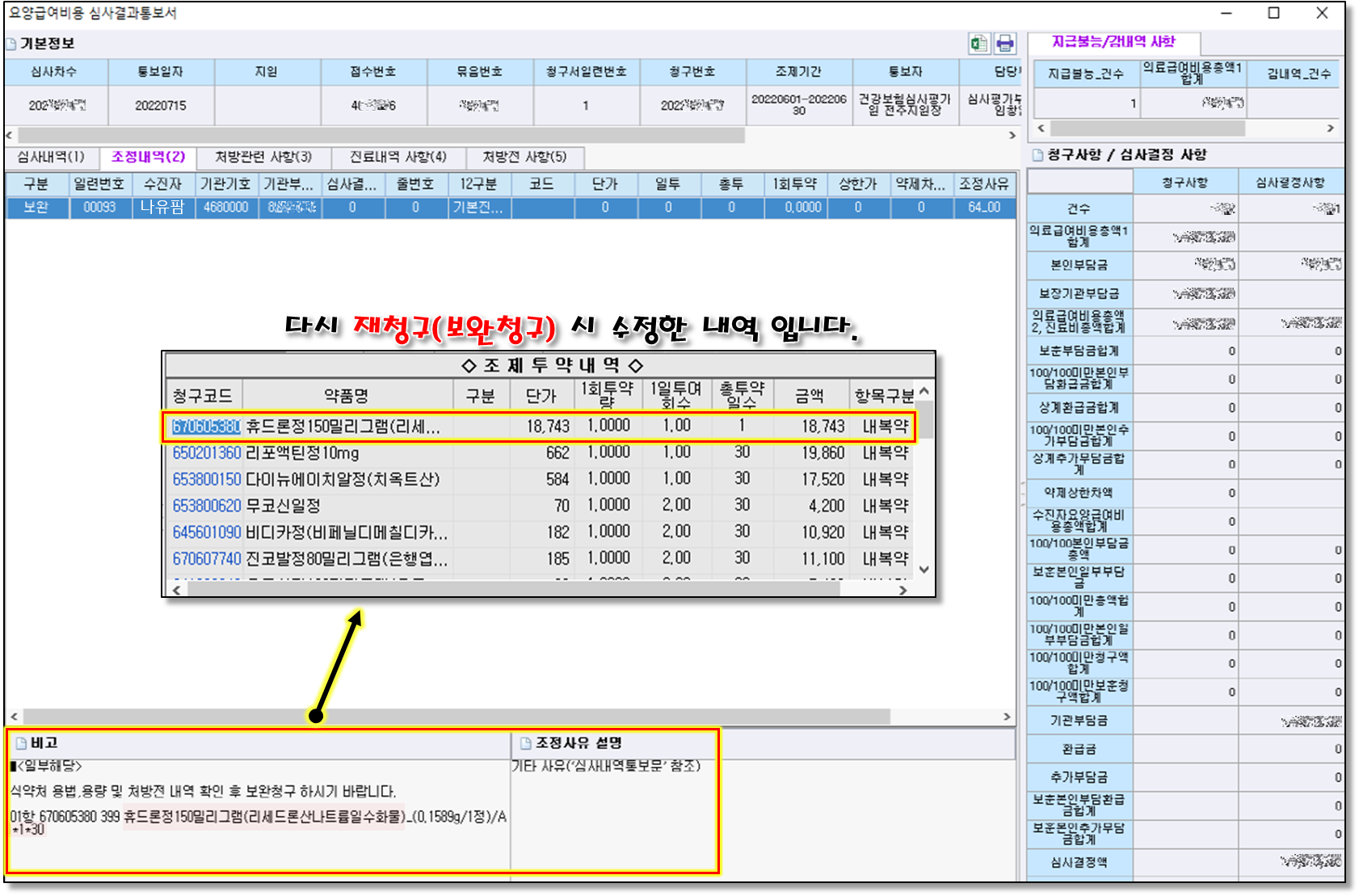The width and height of the screenshot is (1359, 896).
Task: Open the 처방전 사항(5) tab
Action: 524,157
